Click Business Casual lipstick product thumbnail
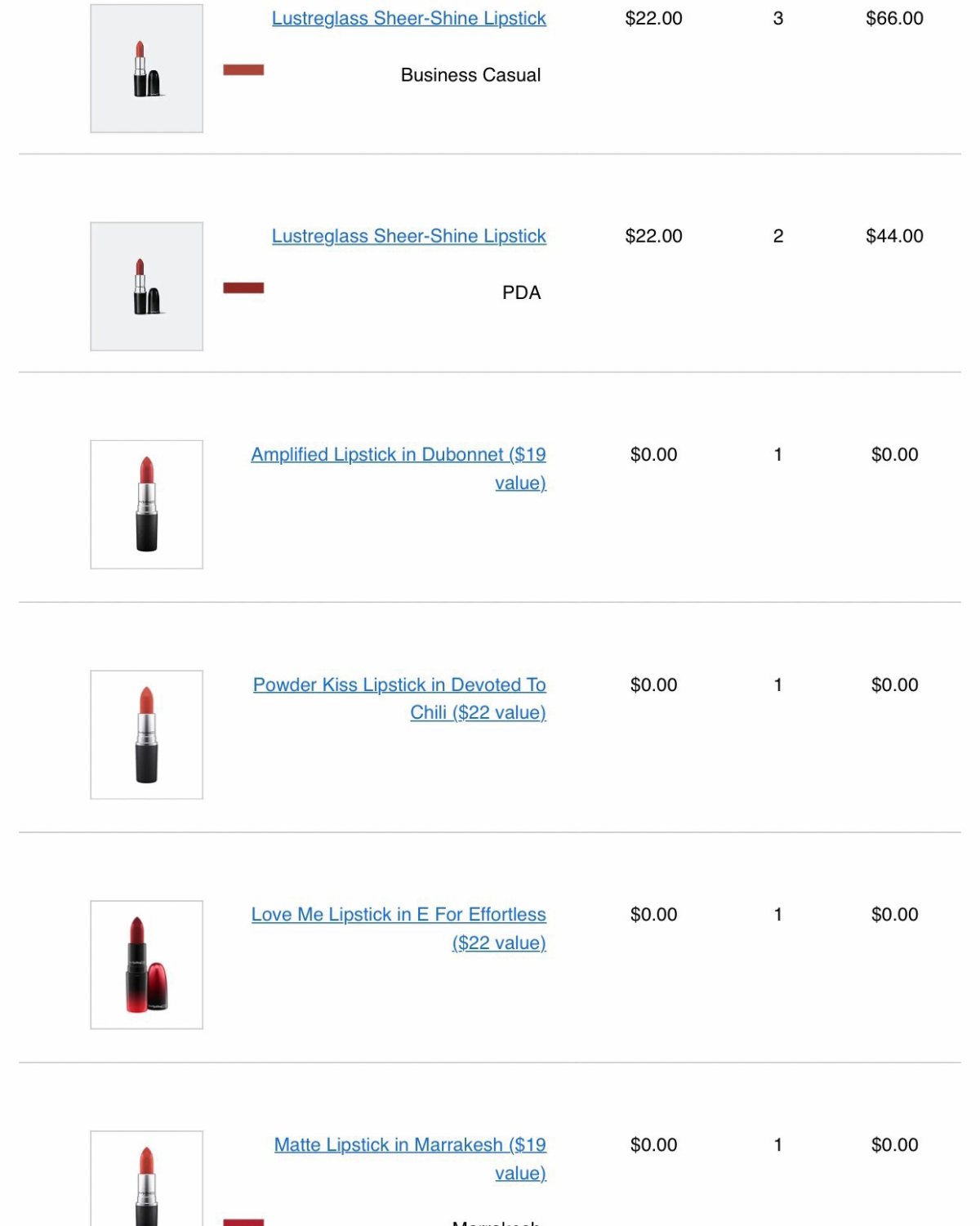 147,69
